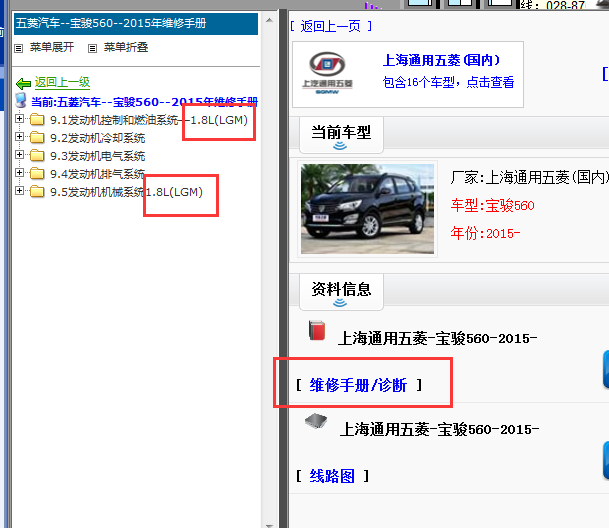
Task: Open the 维修手册/诊断 link
Action: (358, 385)
